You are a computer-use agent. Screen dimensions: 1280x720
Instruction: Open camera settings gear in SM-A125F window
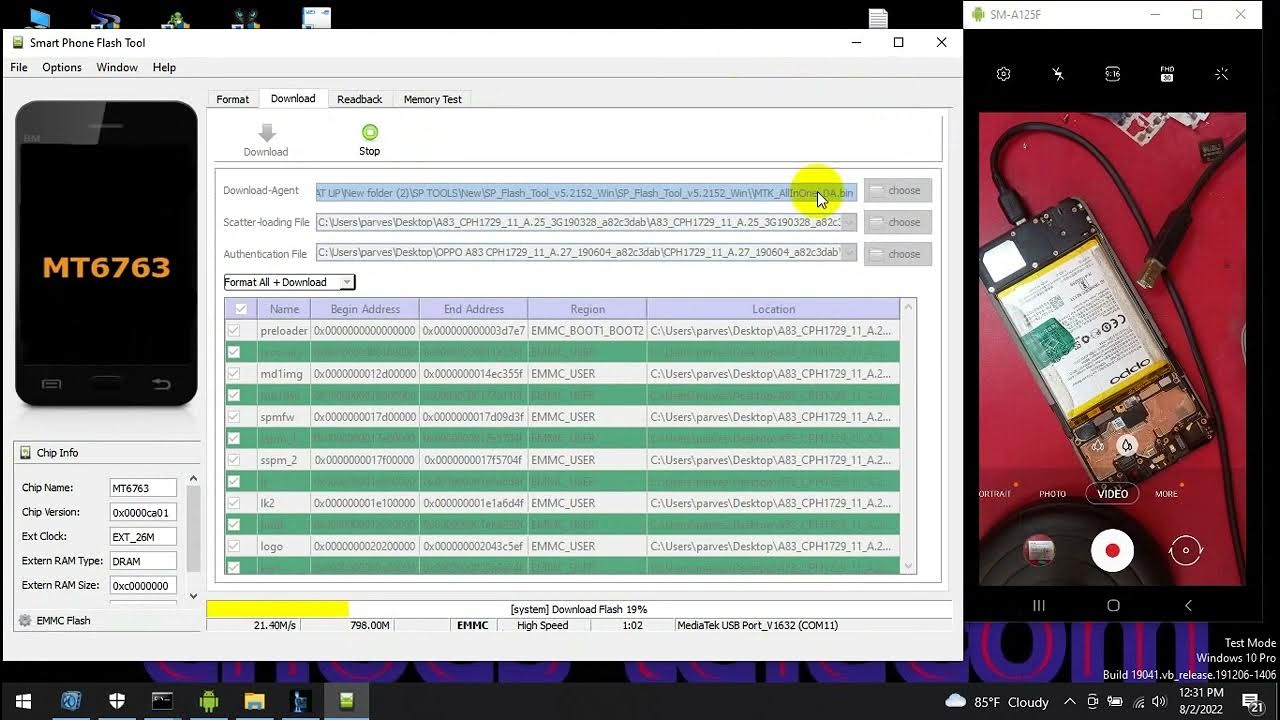1004,74
